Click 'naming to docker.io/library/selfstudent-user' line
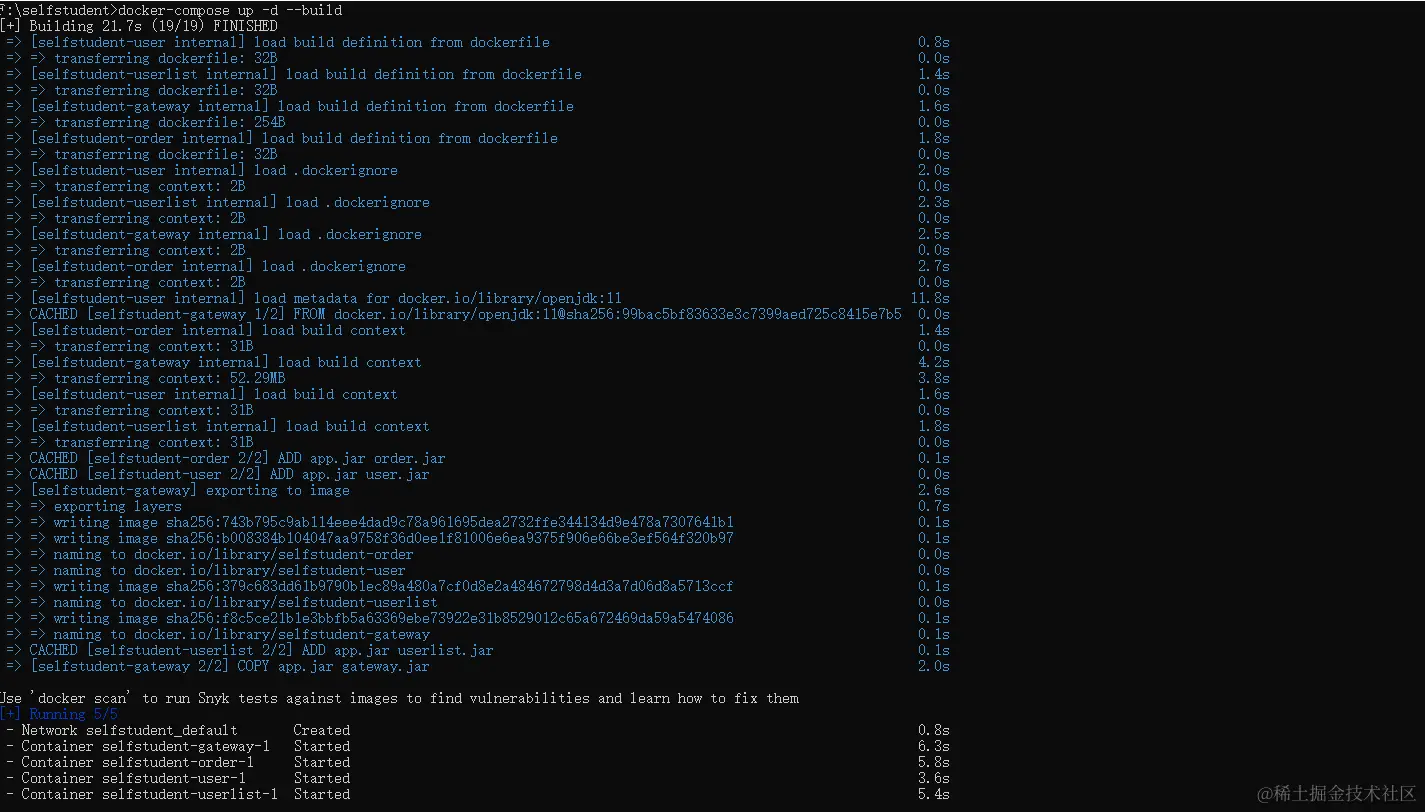Viewport: 1425px width, 812px height. point(205,570)
